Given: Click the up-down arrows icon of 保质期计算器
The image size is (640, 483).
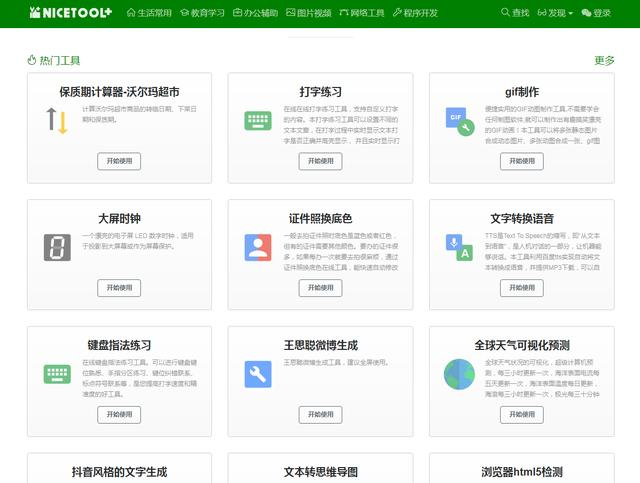Looking at the screenshot, I should [57, 121].
